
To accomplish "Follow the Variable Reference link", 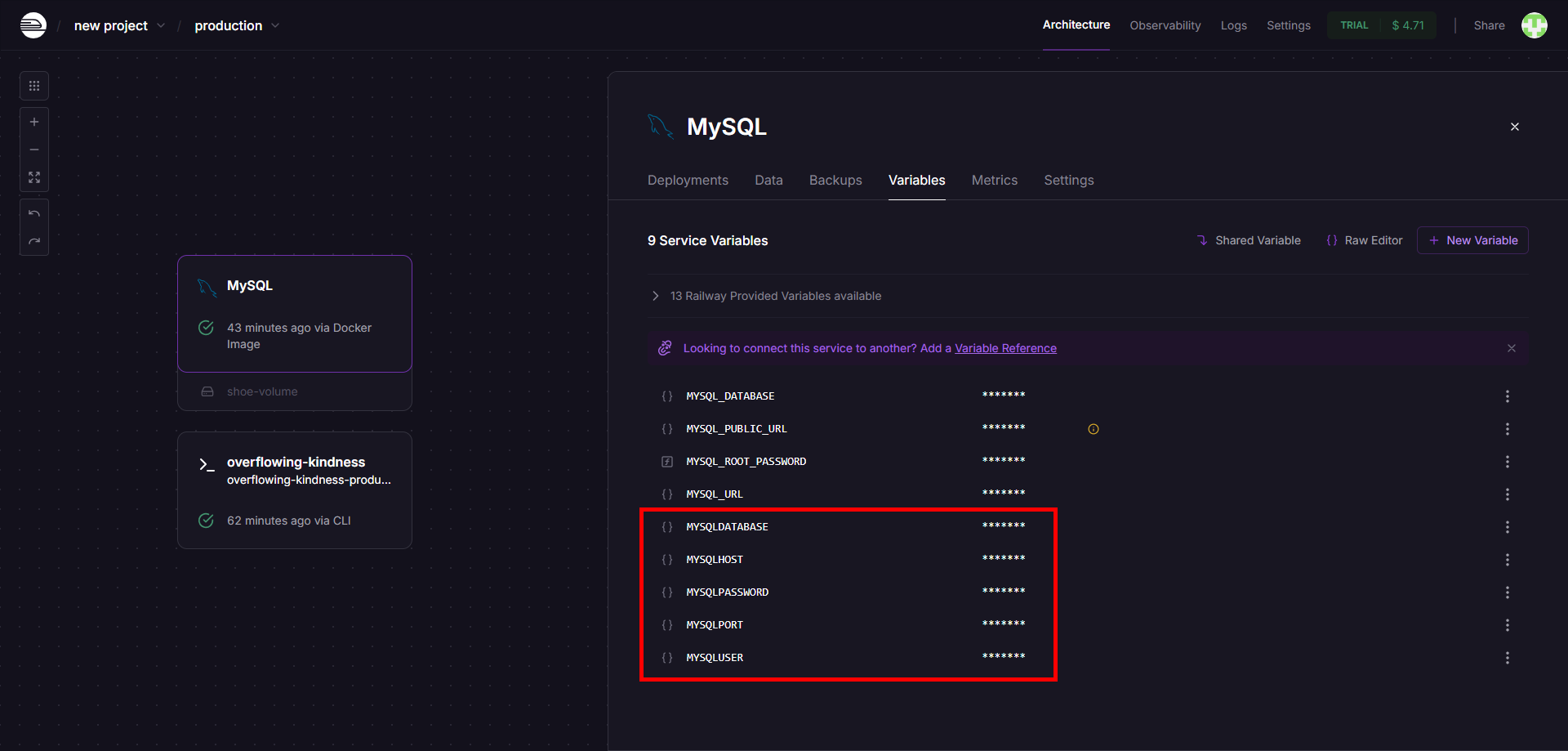I will (1005, 348).
